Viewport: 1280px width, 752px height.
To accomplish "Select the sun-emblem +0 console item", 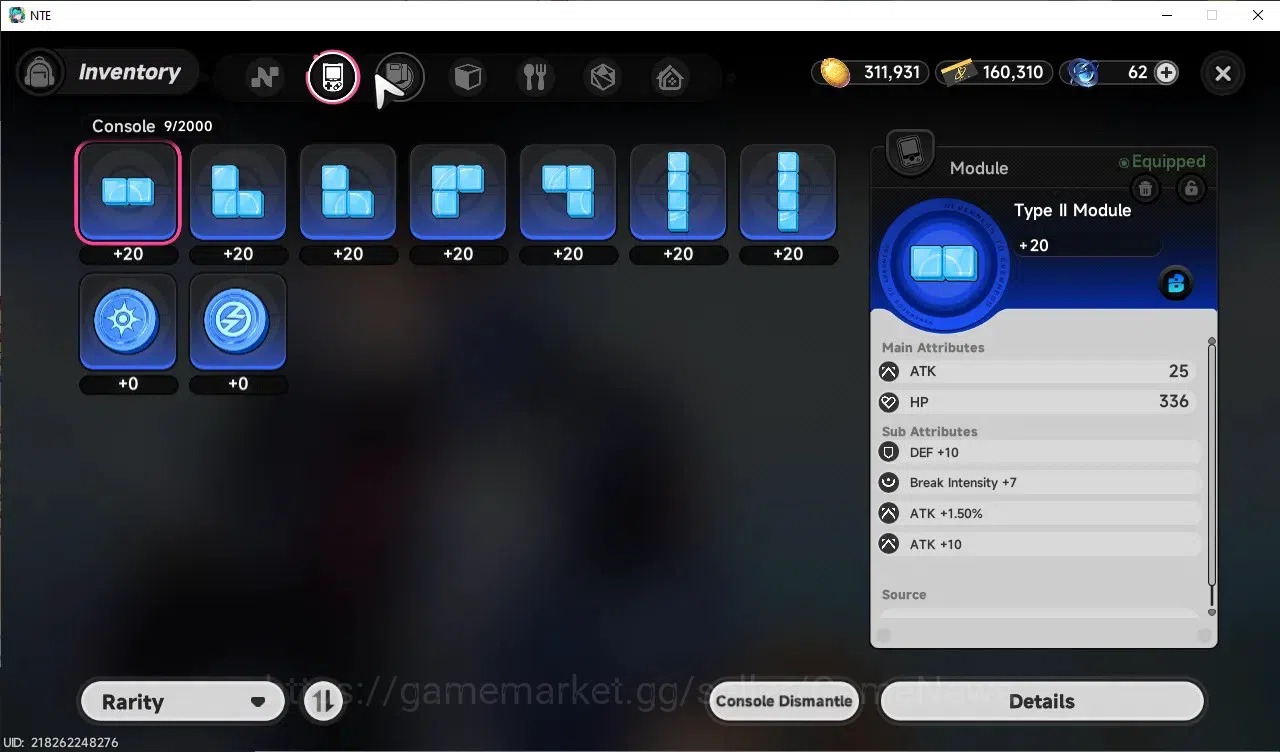I will pyautogui.click(x=128, y=321).
